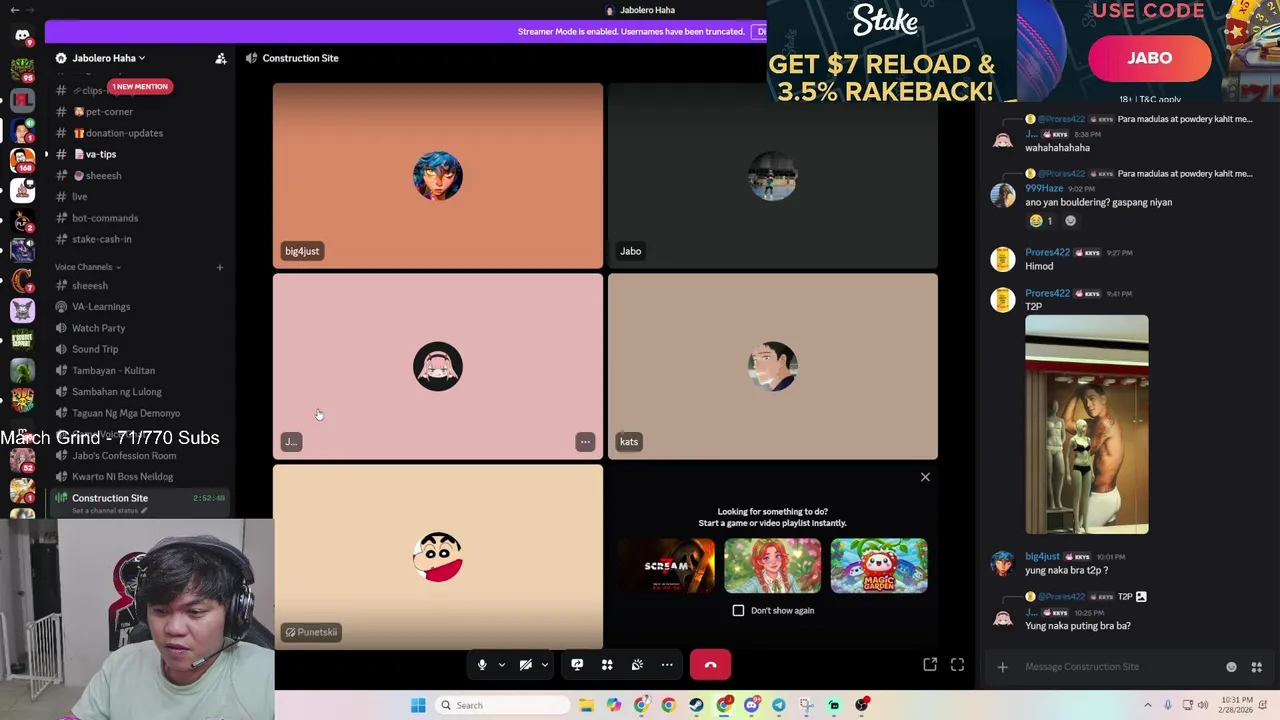
Task: Open Discord from the taskbar
Action: tap(751, 705)
